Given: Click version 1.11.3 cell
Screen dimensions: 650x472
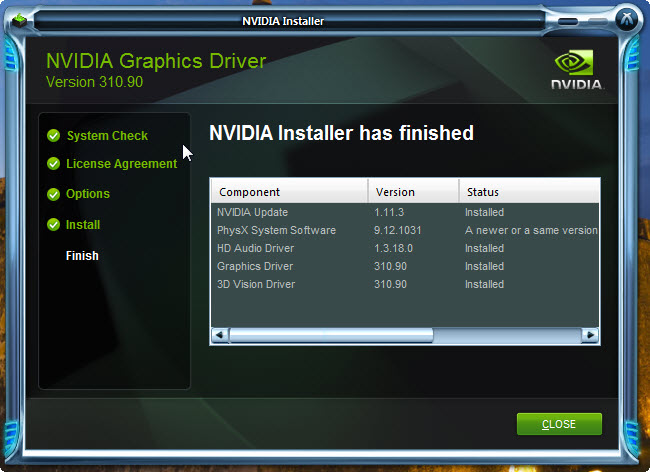Looking at the screenshot, I should point(389,212).
